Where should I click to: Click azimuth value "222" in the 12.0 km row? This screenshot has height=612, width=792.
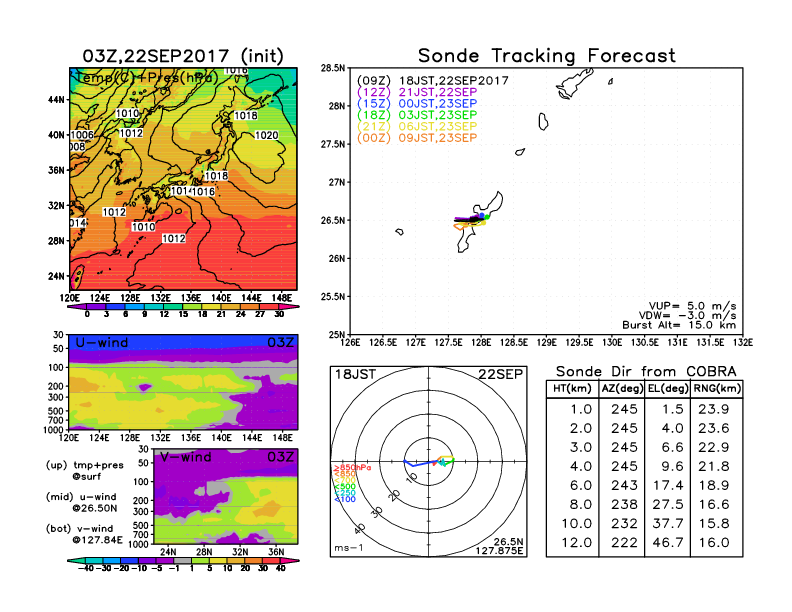pyautogui.click(x=624, y=543)
